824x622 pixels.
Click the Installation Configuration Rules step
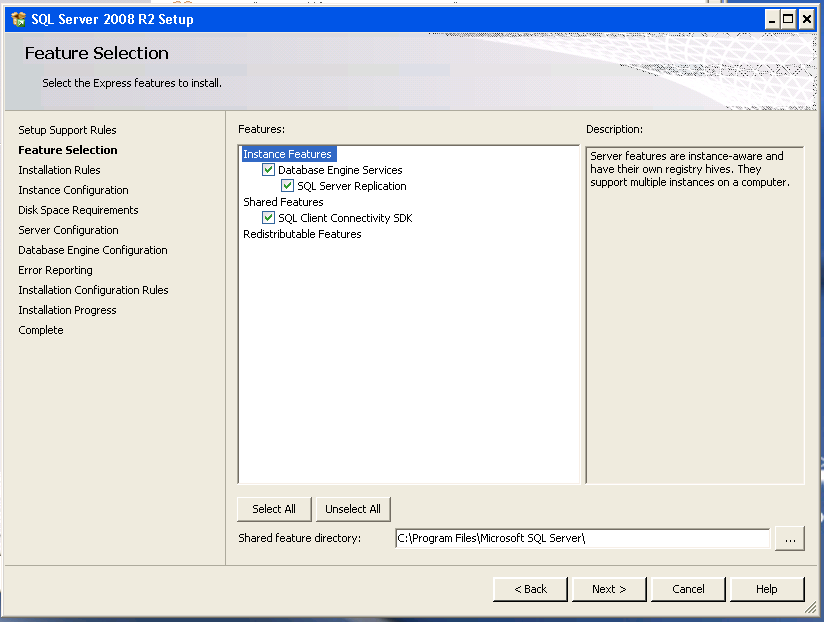click(x=93, y=290)
